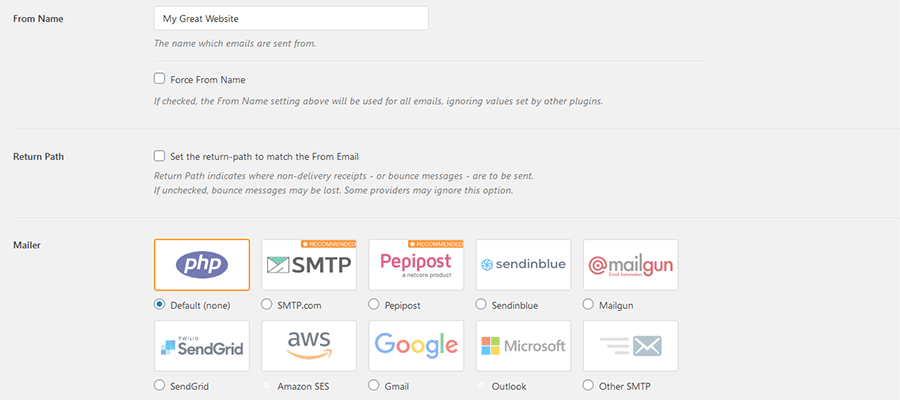Click the From Name text field

[x=291, y=19]
